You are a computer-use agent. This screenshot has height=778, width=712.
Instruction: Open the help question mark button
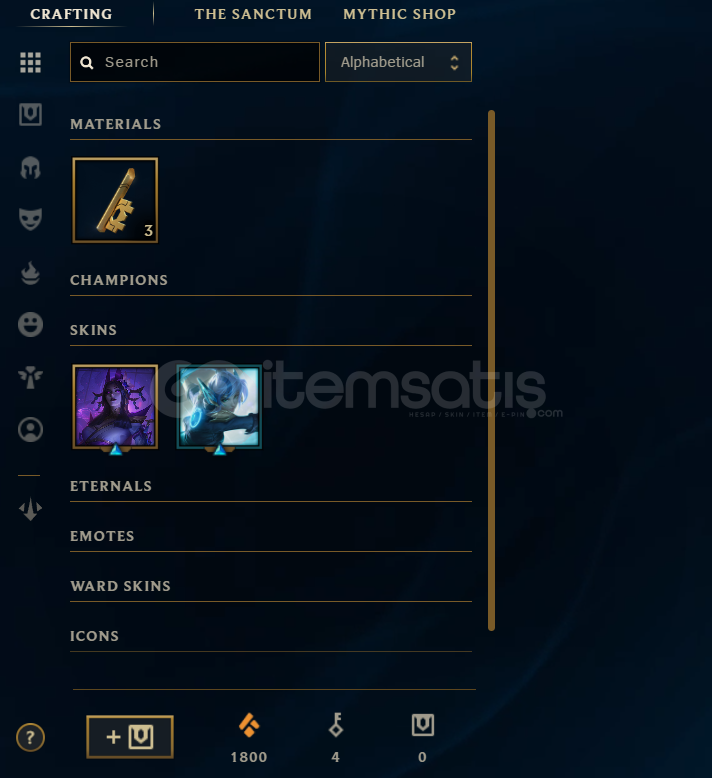tap(30, 737)
